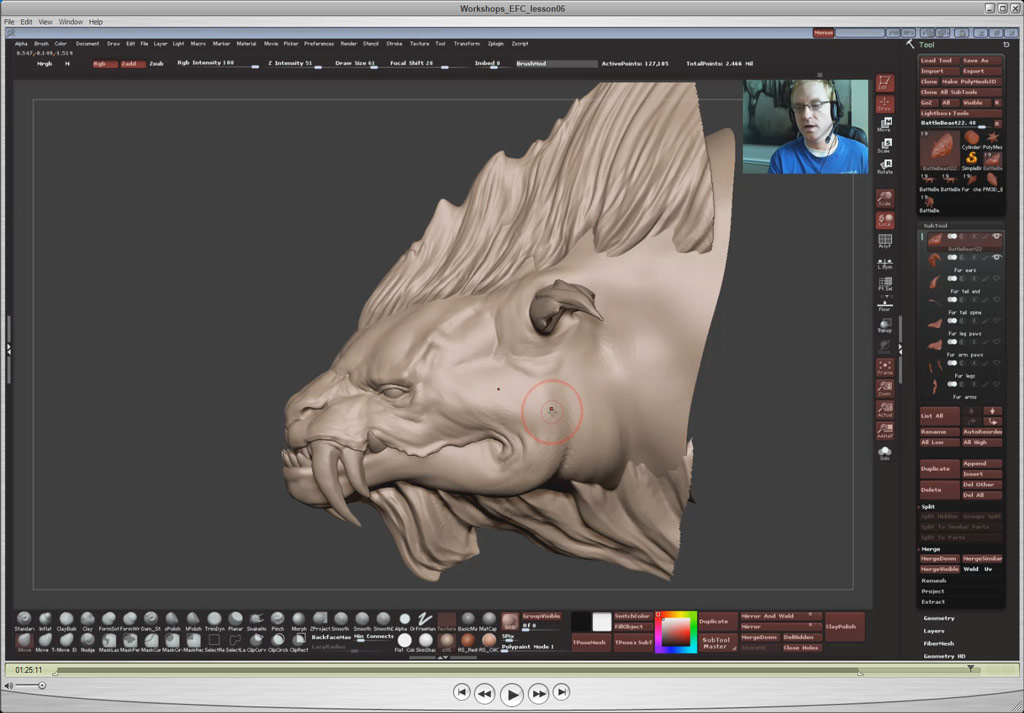Choose the ClipRect brush
This screenshot has height=713, width=1024.
[x=298, y=640]
